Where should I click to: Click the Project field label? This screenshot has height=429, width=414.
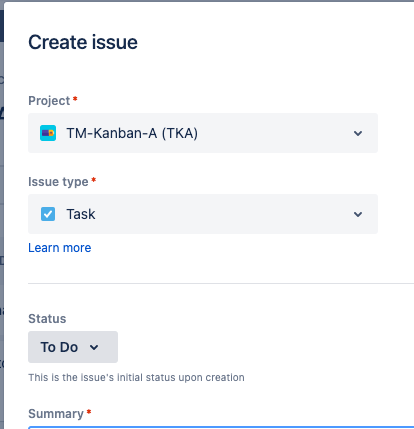pos(49,101)
